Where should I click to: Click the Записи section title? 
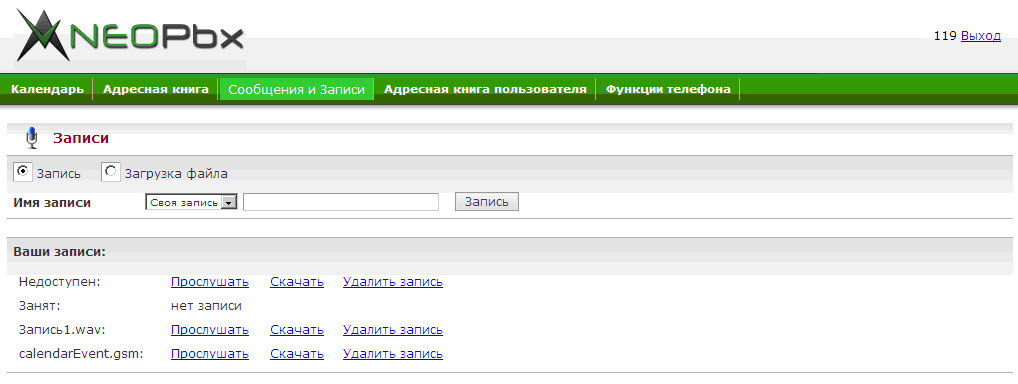(81, 138)
